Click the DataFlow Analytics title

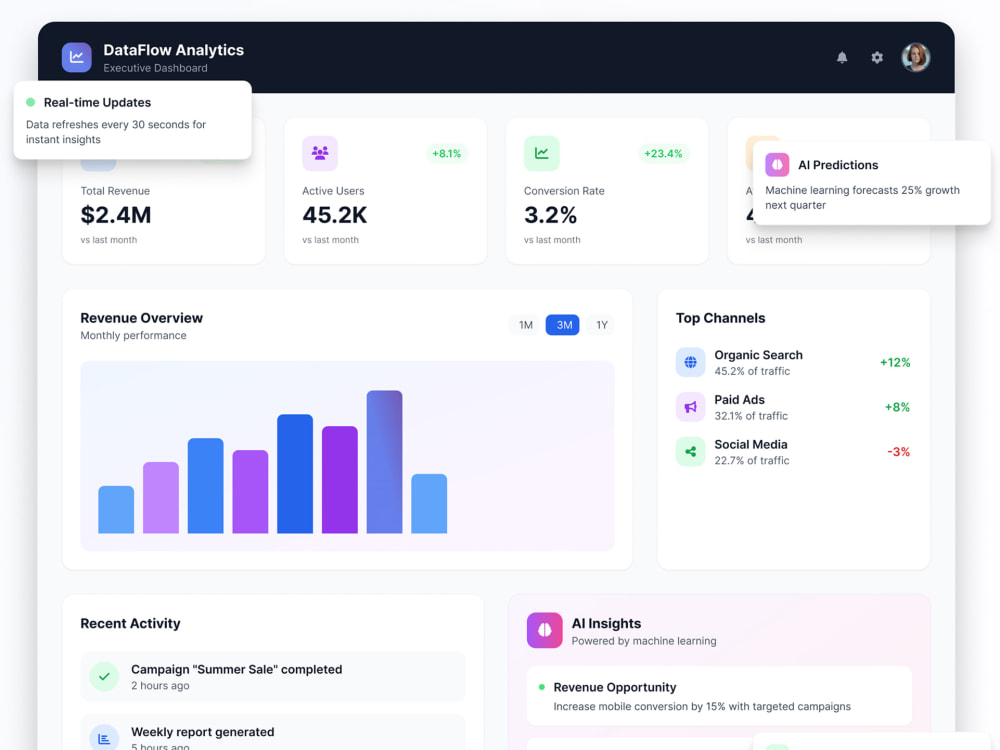pyautogui.click(x=173, y=50)
